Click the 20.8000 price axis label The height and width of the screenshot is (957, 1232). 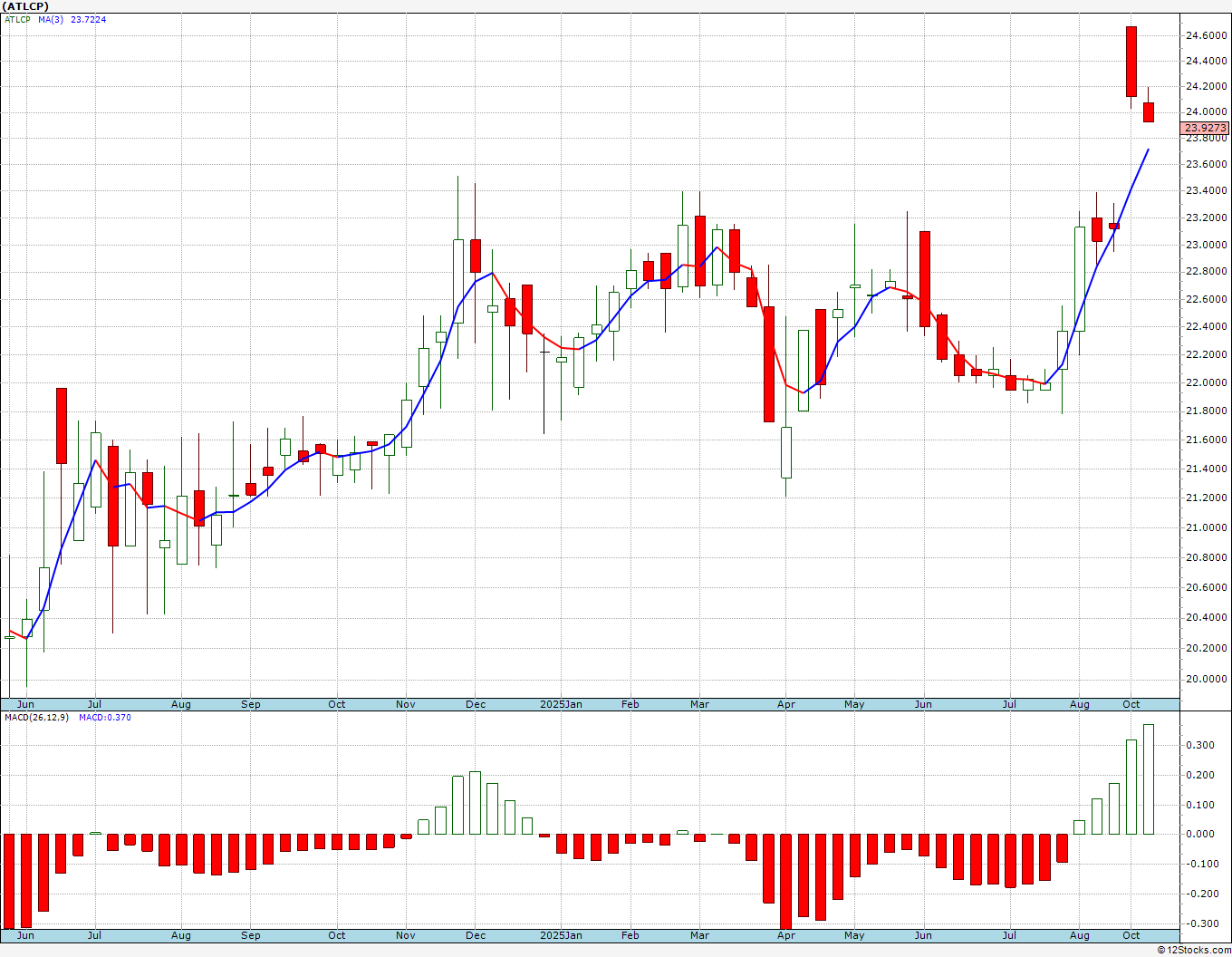pyautogui.click(x=1206, y=557)
